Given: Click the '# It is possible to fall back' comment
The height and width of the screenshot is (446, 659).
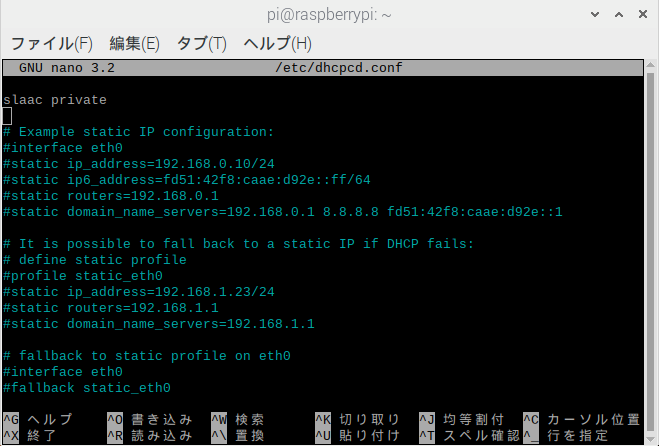Looking at the screenshot, I should [238, 244].
